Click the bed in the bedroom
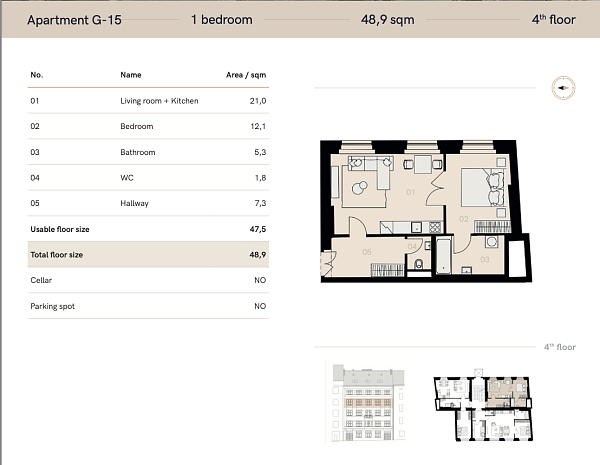This screenshot has height=465, width=600. pos(480,186)
